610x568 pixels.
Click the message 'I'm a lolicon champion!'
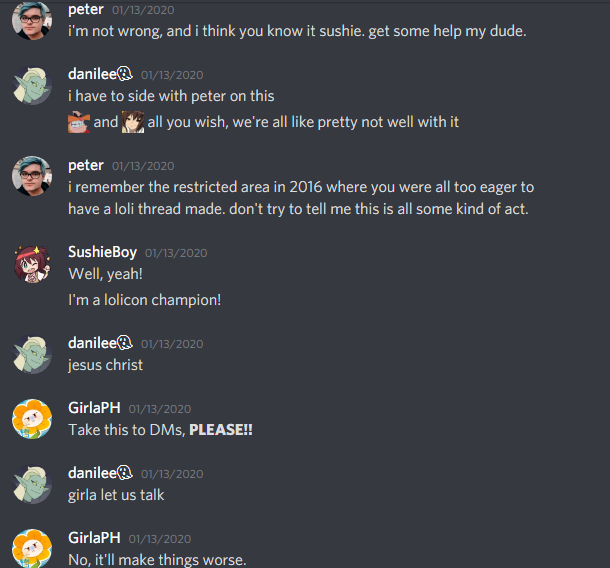[144, 300]
